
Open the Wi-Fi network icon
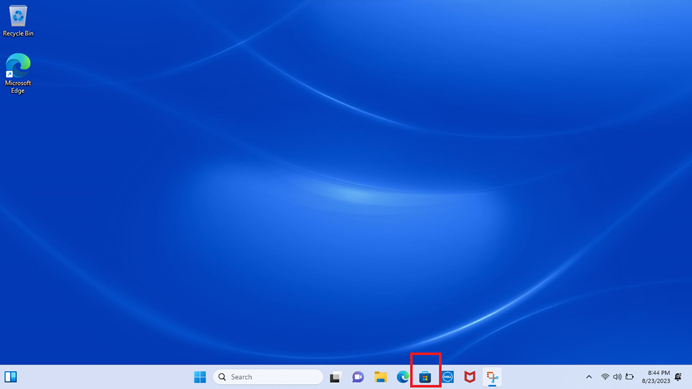point(605,377)
